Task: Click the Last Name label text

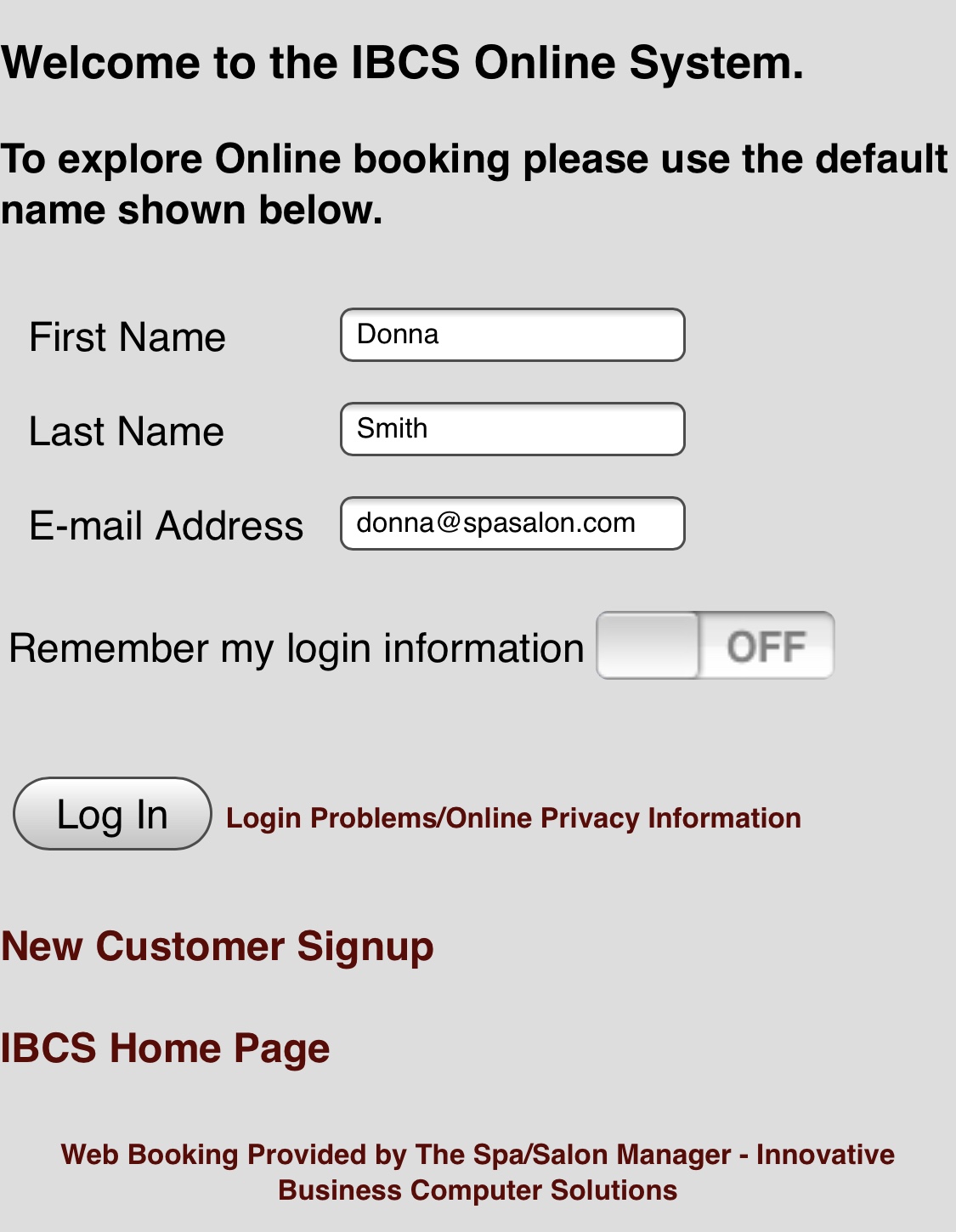Action: 127,432
